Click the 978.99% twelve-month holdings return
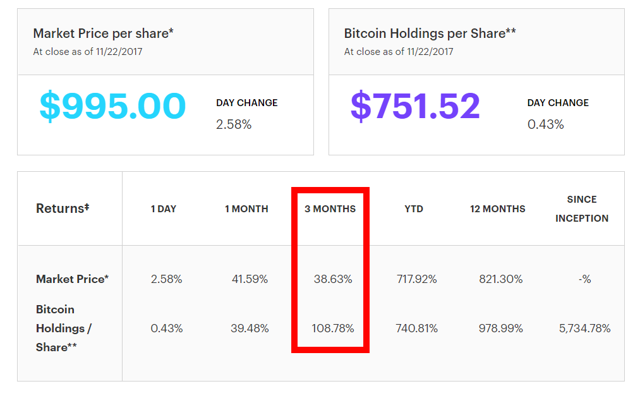Screen dimensions: 640x403 pos(500,328)
